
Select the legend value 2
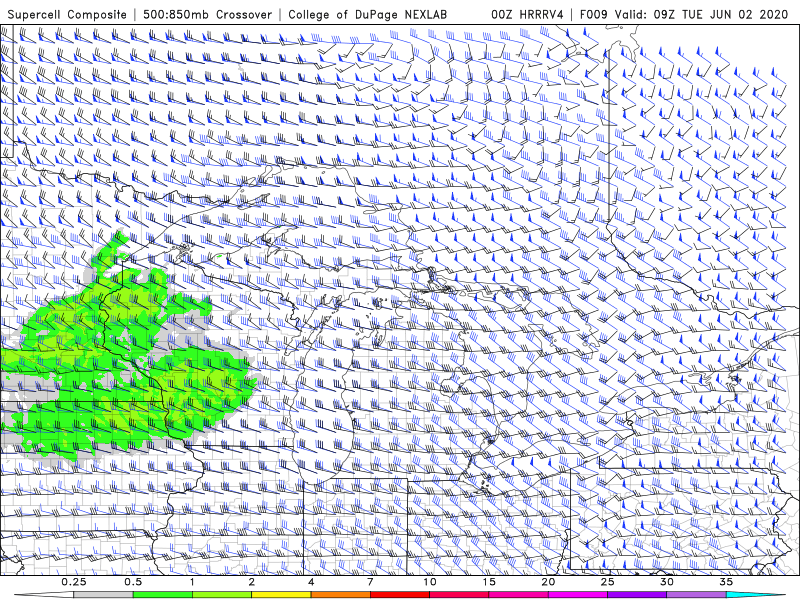(x=252, y=582)
